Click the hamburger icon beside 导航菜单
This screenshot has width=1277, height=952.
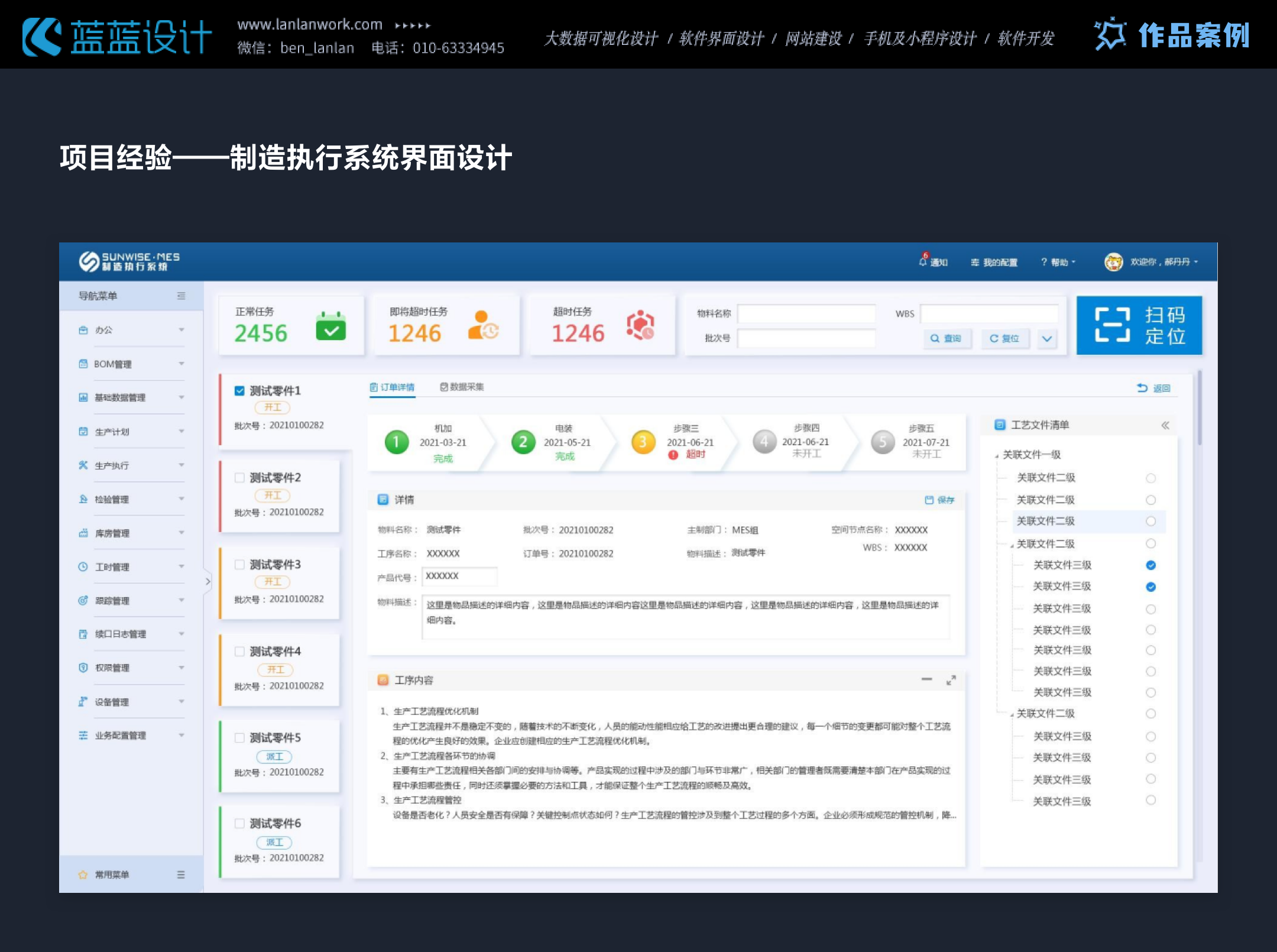(181, 296)
